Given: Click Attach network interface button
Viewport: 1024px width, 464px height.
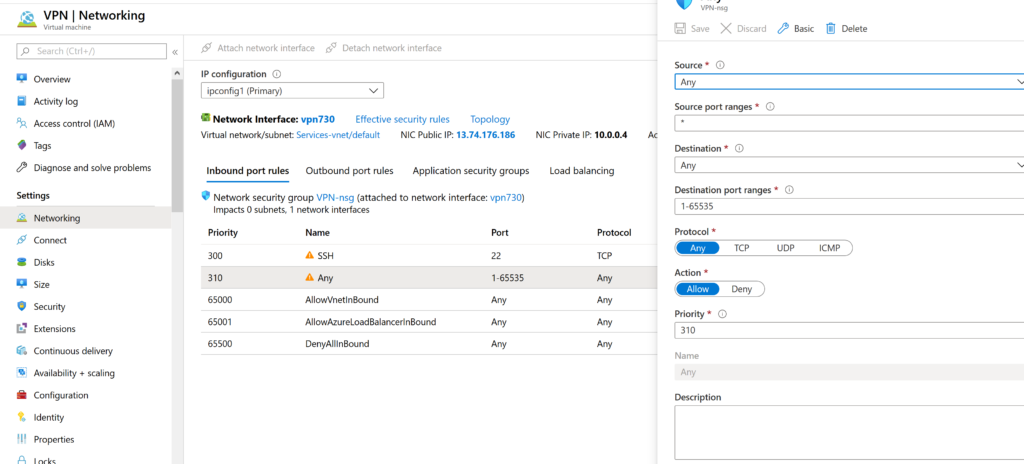Looking at the screenshot, I should tap(258, 48).
